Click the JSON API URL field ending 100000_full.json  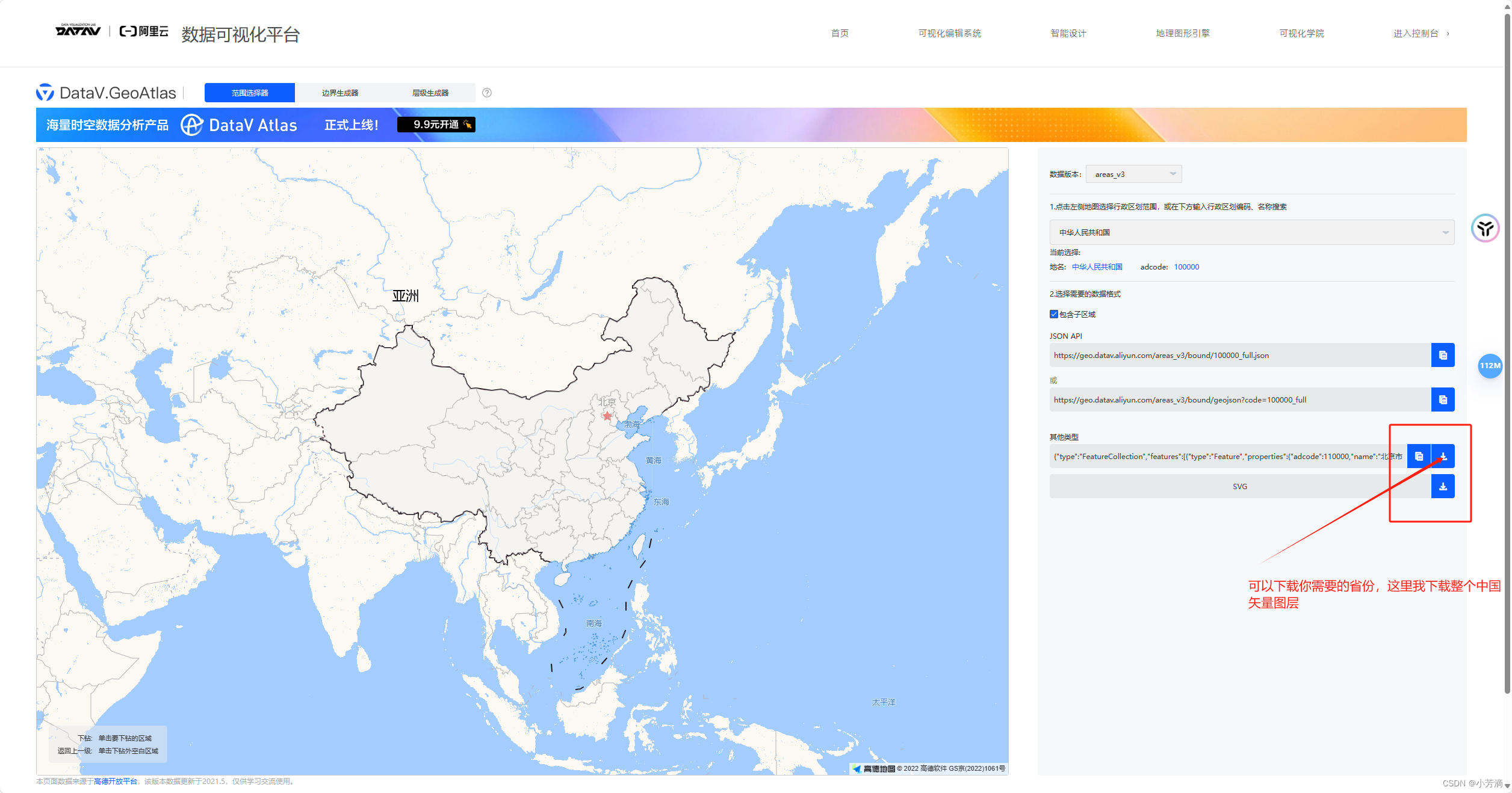point(1240,355)
